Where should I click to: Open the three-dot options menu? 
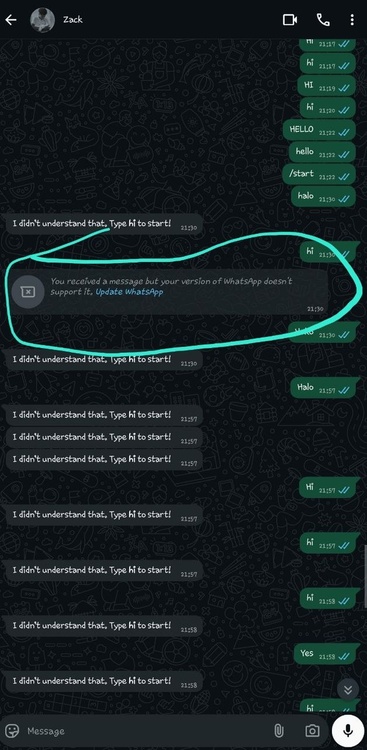pos(352,20)
